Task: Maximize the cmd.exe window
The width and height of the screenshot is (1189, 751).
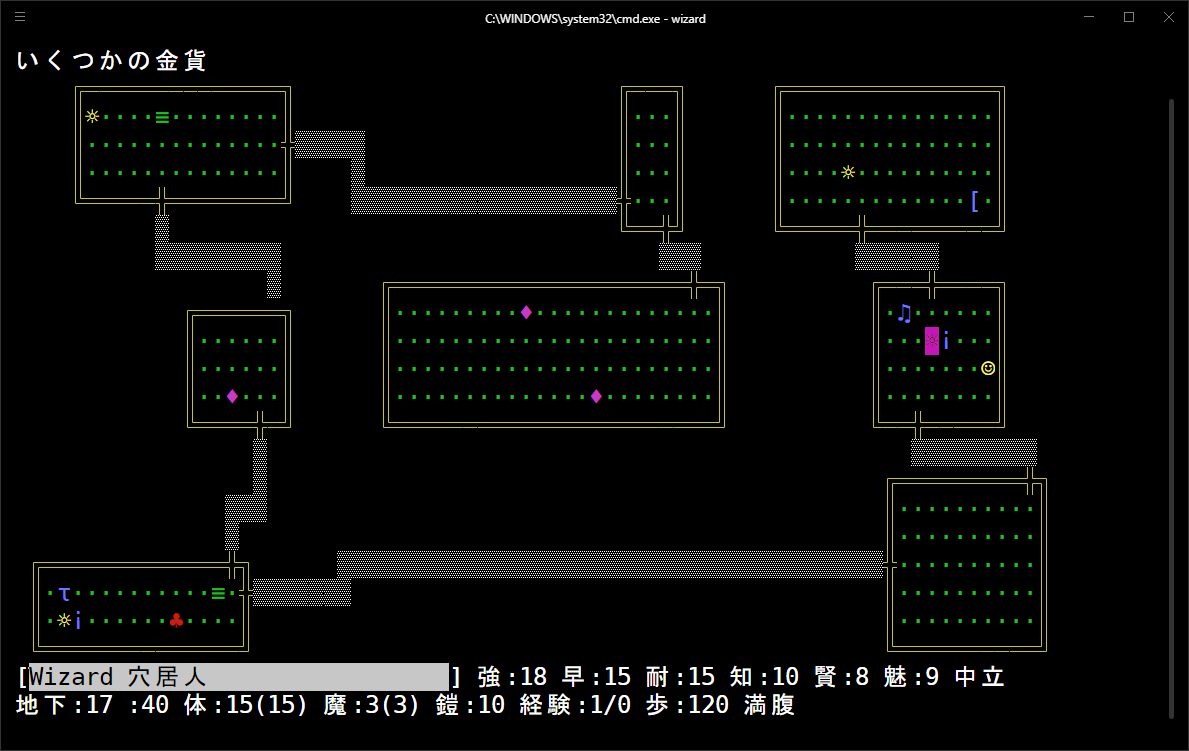Action: [x=1129, y=17]
